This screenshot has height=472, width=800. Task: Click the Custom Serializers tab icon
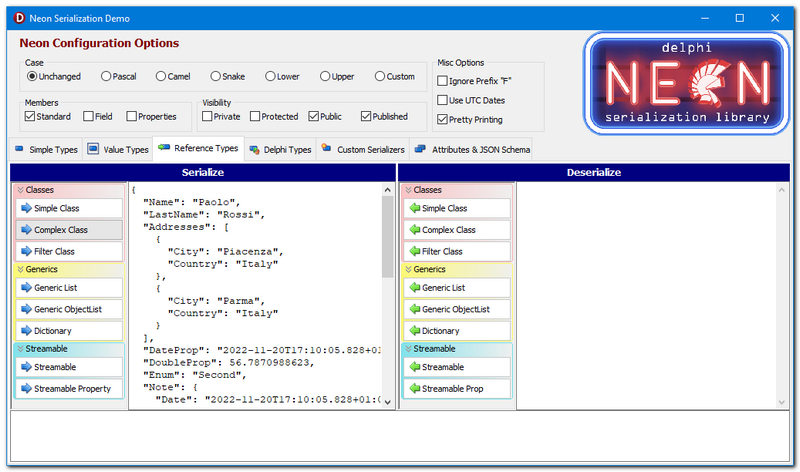326,149
